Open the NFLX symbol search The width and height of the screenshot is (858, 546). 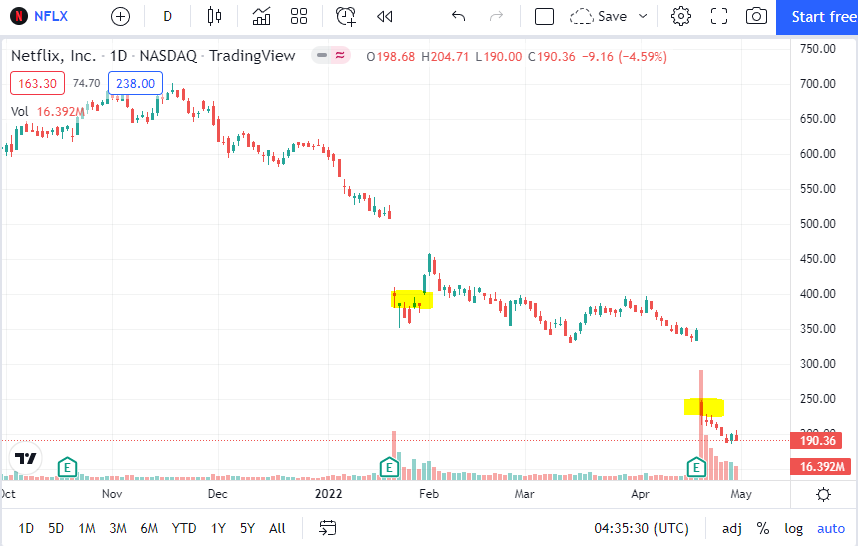(39, 16)
